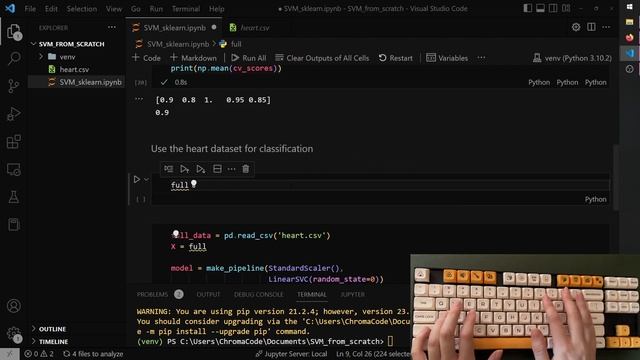Image resolution: width=640 pixels, height=360 pixels.
Task: Open the Remote Explorer view
Action: click(13, 169)
